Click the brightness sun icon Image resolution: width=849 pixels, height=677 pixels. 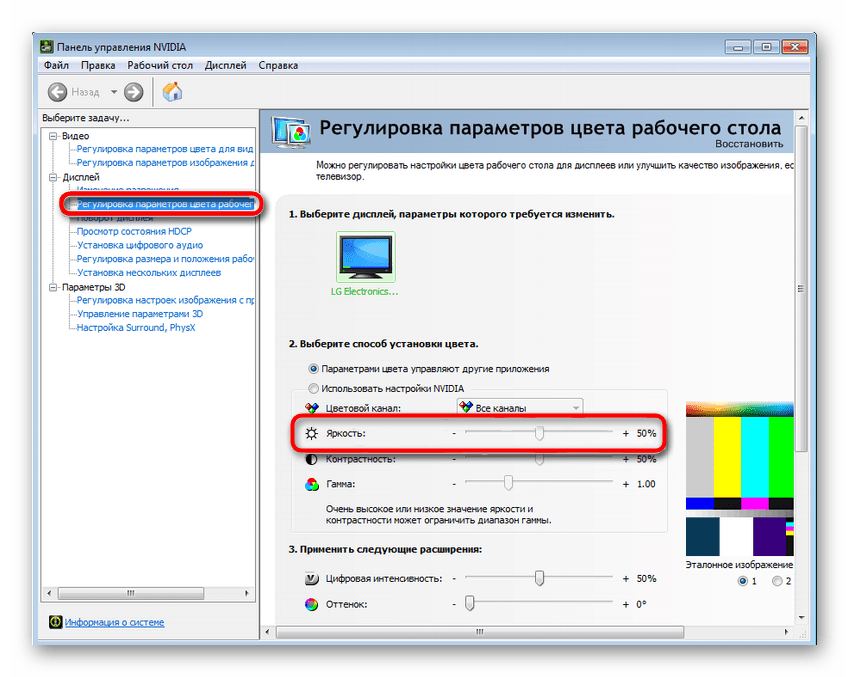click(311, 433)
